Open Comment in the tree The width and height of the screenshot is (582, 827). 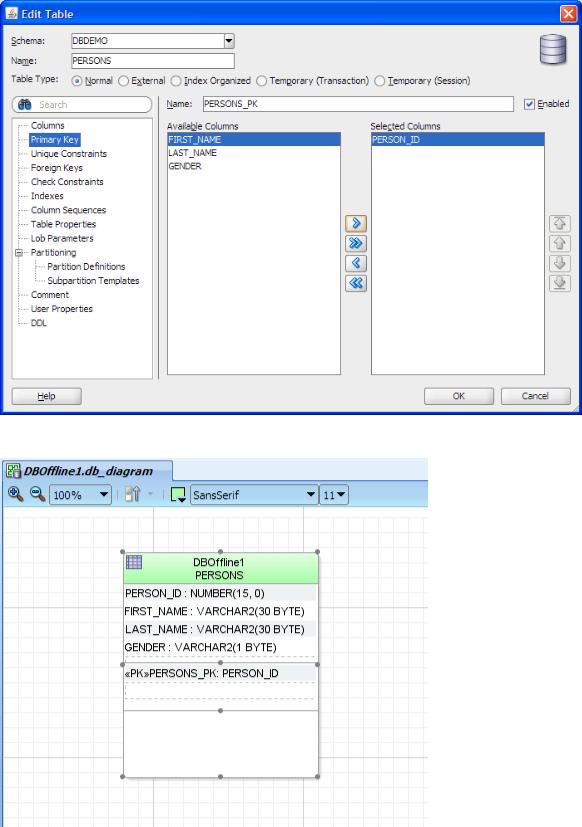tap(50, 295)
